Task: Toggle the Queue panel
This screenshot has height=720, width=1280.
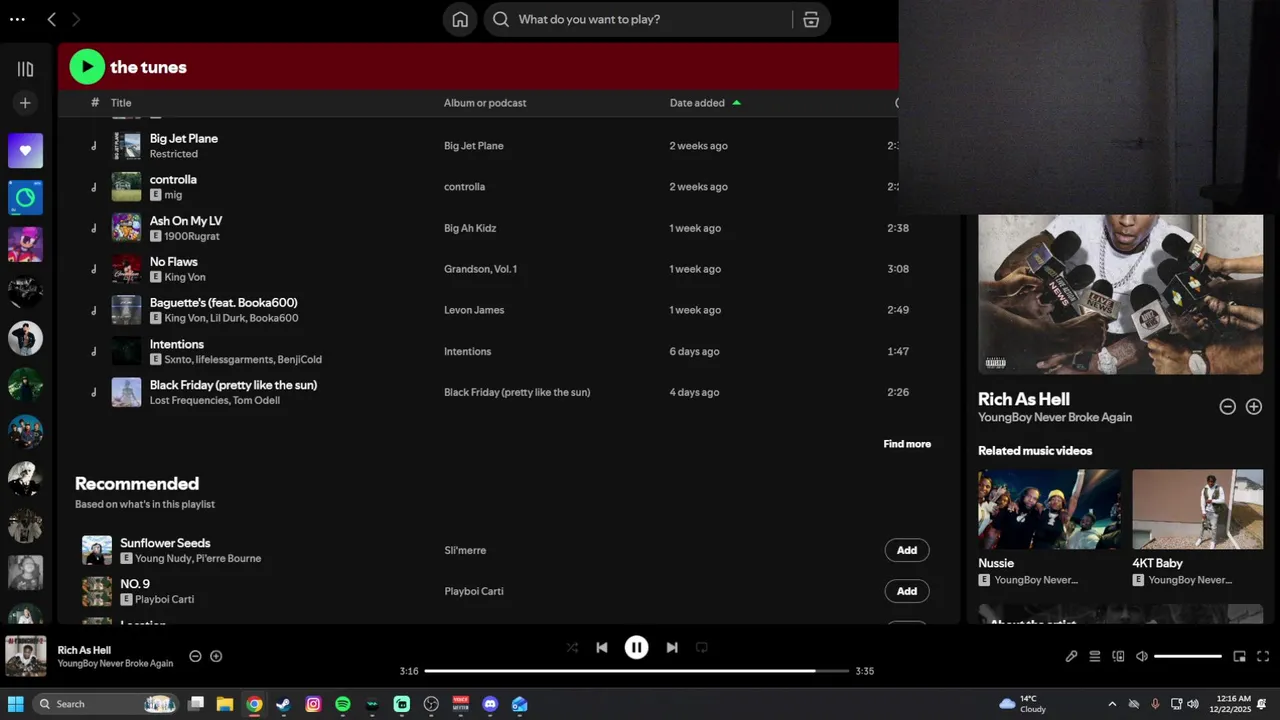Action: (x=1095, y=656)
